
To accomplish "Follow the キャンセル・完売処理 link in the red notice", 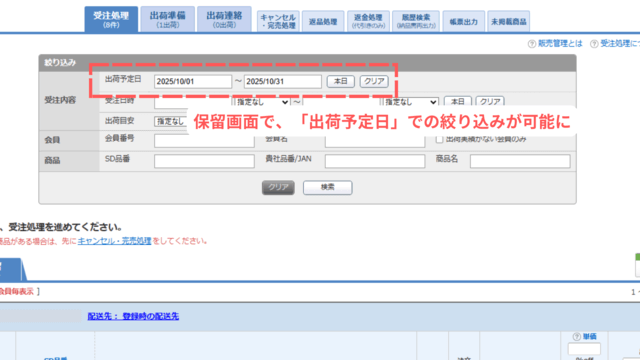I will click(114, 241).
